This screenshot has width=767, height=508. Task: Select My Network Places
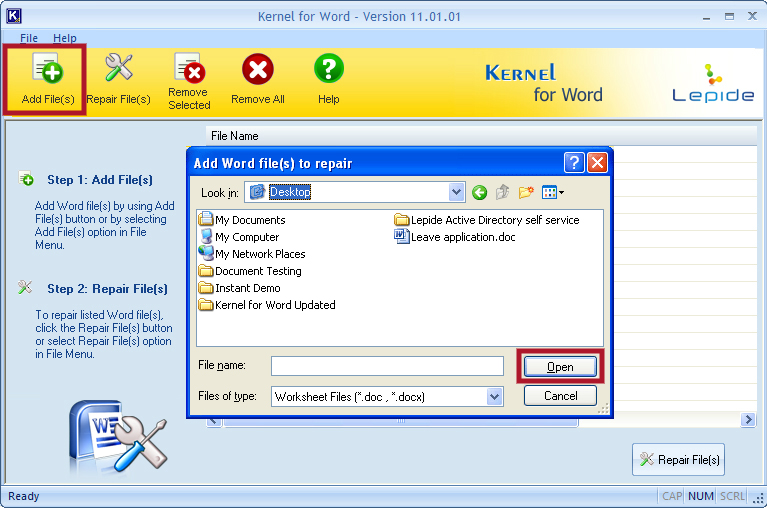click(252, 254)
